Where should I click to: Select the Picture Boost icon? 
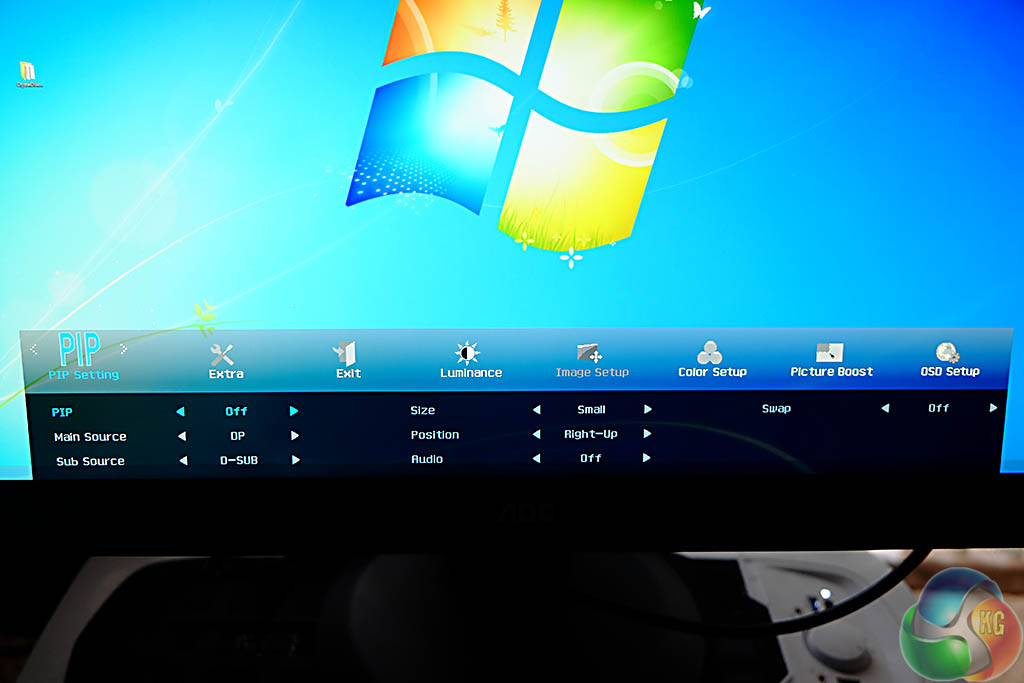(829, 352)
